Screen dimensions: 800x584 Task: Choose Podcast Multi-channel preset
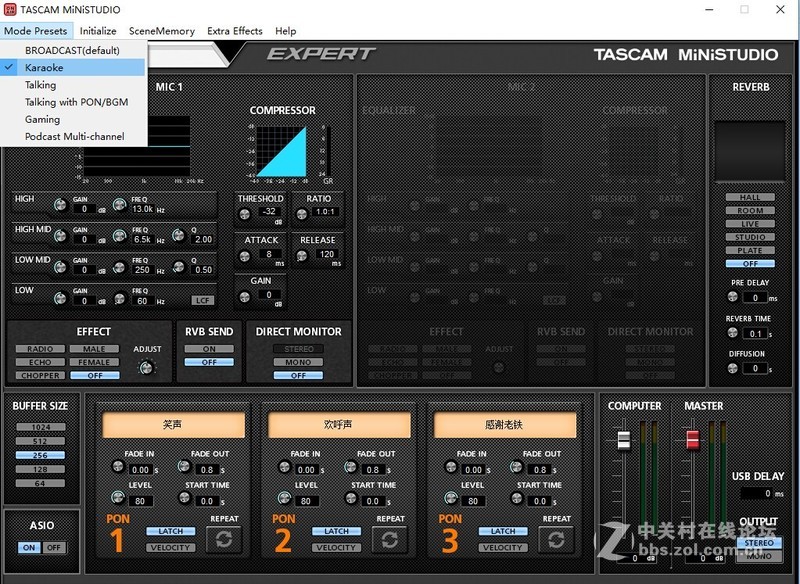(x=74, y=136)
